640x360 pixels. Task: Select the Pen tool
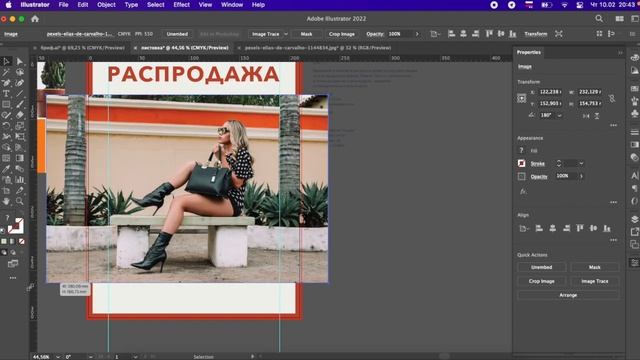[7, 83]
